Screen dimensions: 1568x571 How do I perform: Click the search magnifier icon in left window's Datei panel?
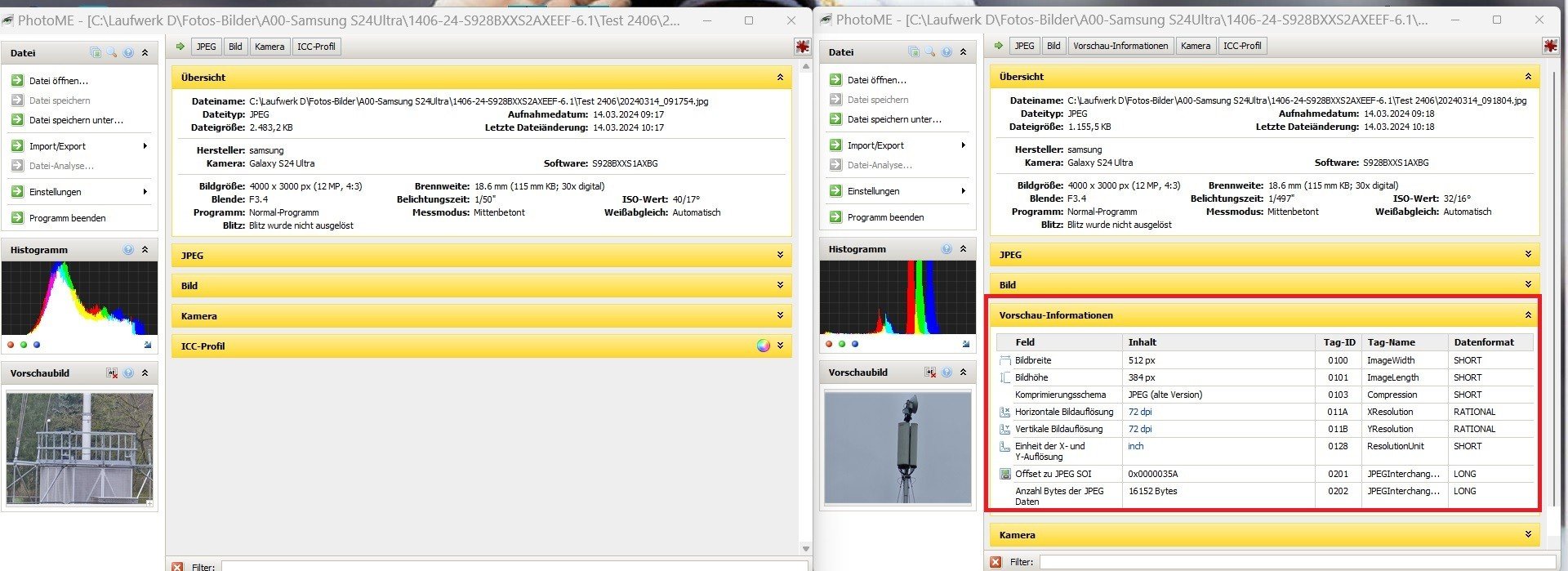coord(112,53)
